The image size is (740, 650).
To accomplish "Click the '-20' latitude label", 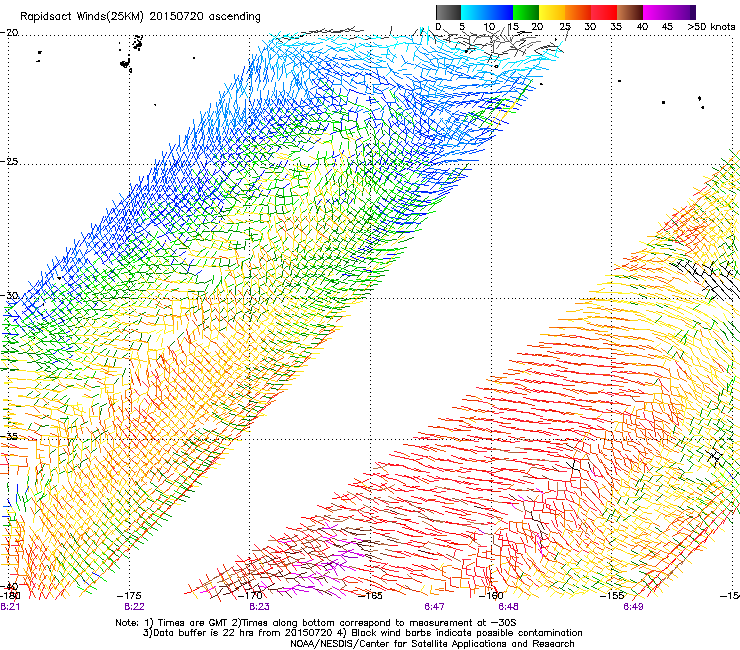I will [9, 33].
